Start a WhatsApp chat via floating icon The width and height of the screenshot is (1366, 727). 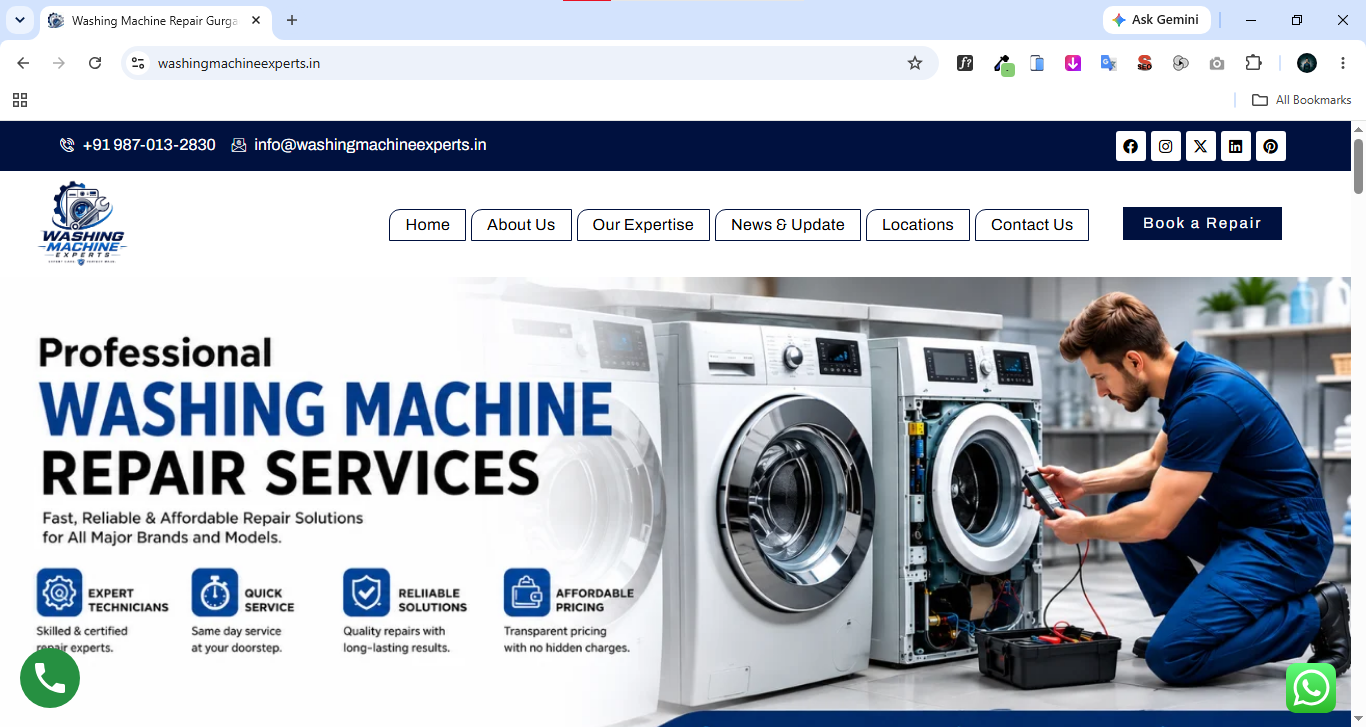pos(1310,688)
